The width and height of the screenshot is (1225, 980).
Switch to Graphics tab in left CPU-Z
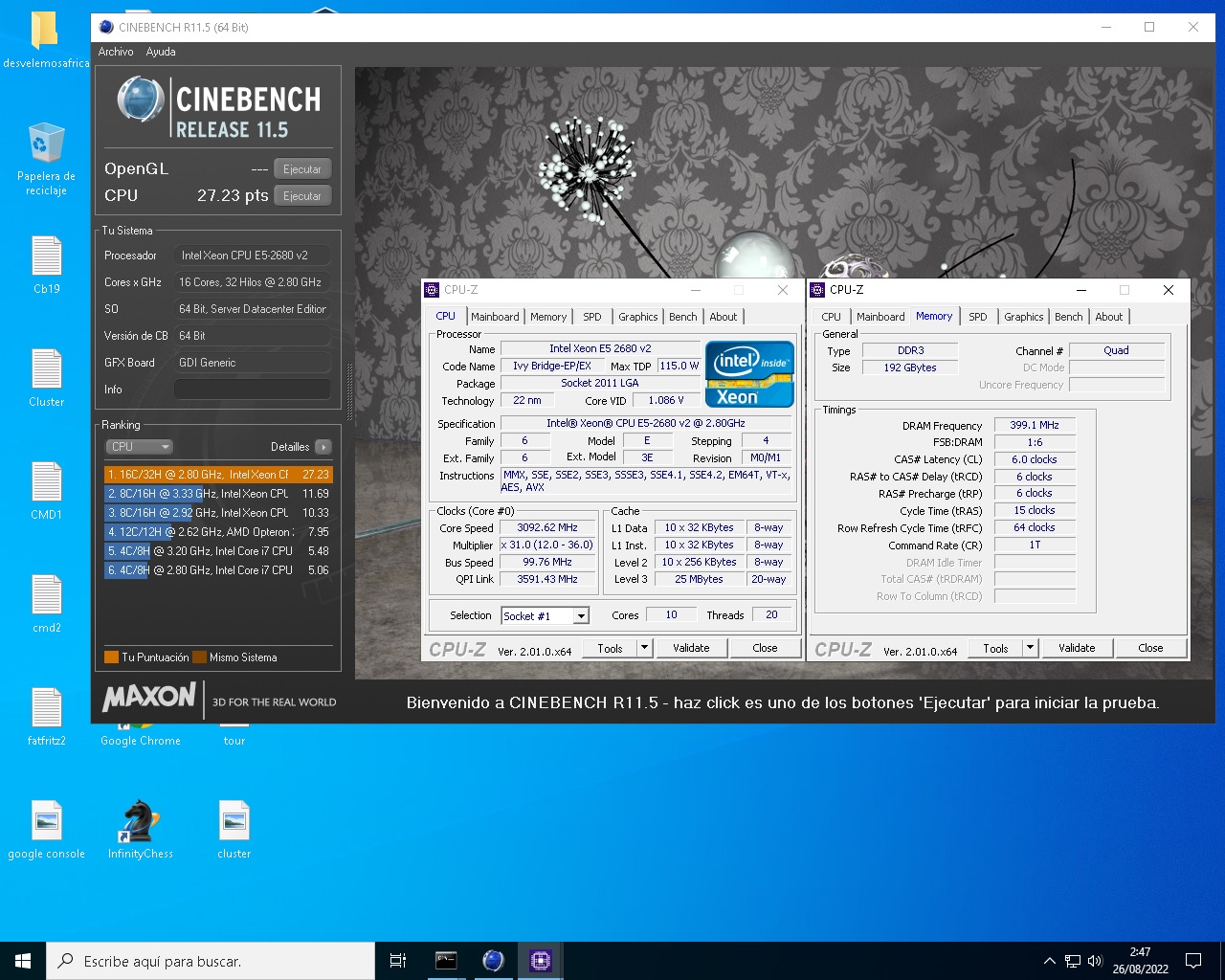[637, 317]
